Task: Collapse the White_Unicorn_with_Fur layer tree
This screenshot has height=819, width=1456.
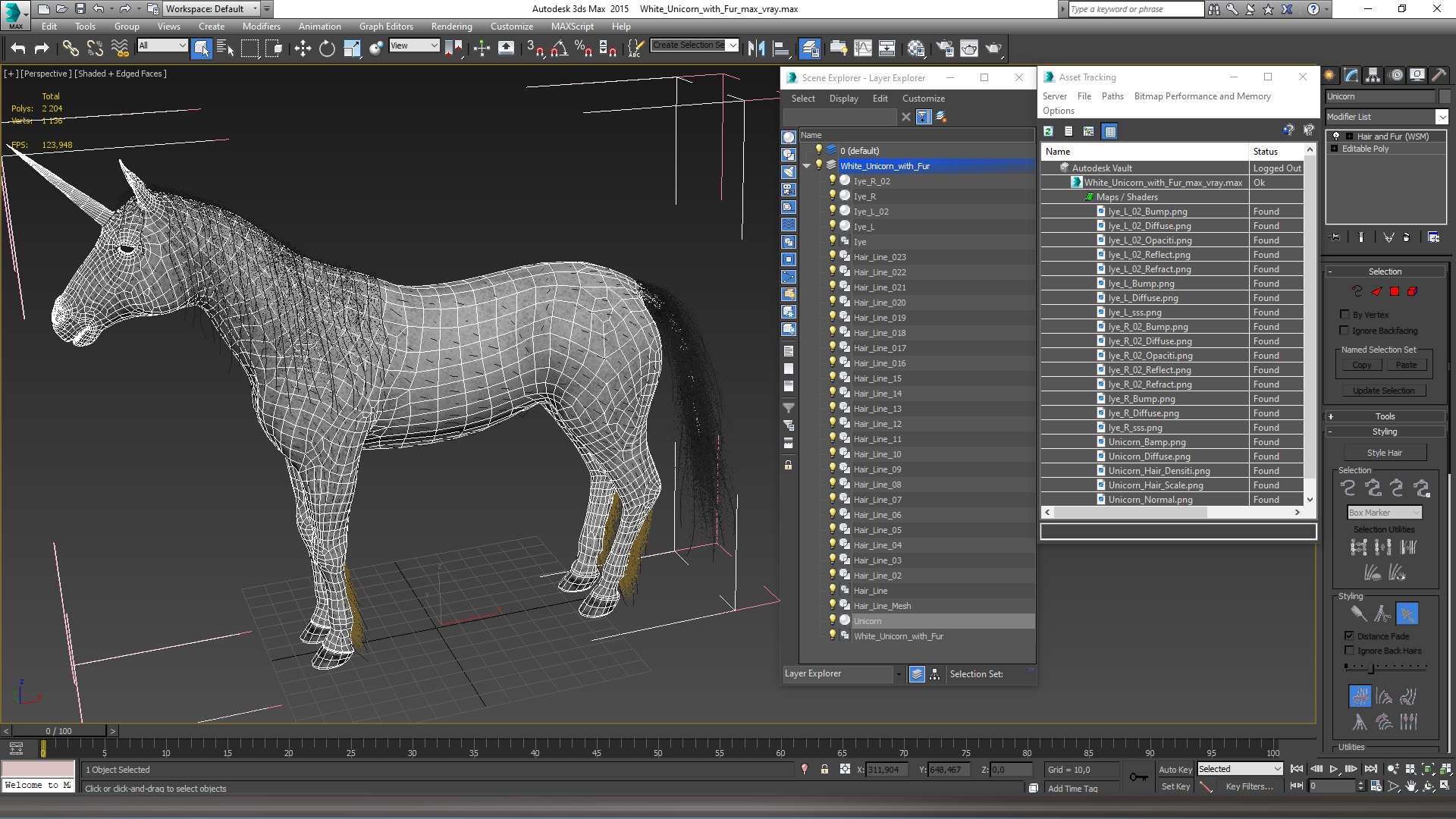Action: 806,166
